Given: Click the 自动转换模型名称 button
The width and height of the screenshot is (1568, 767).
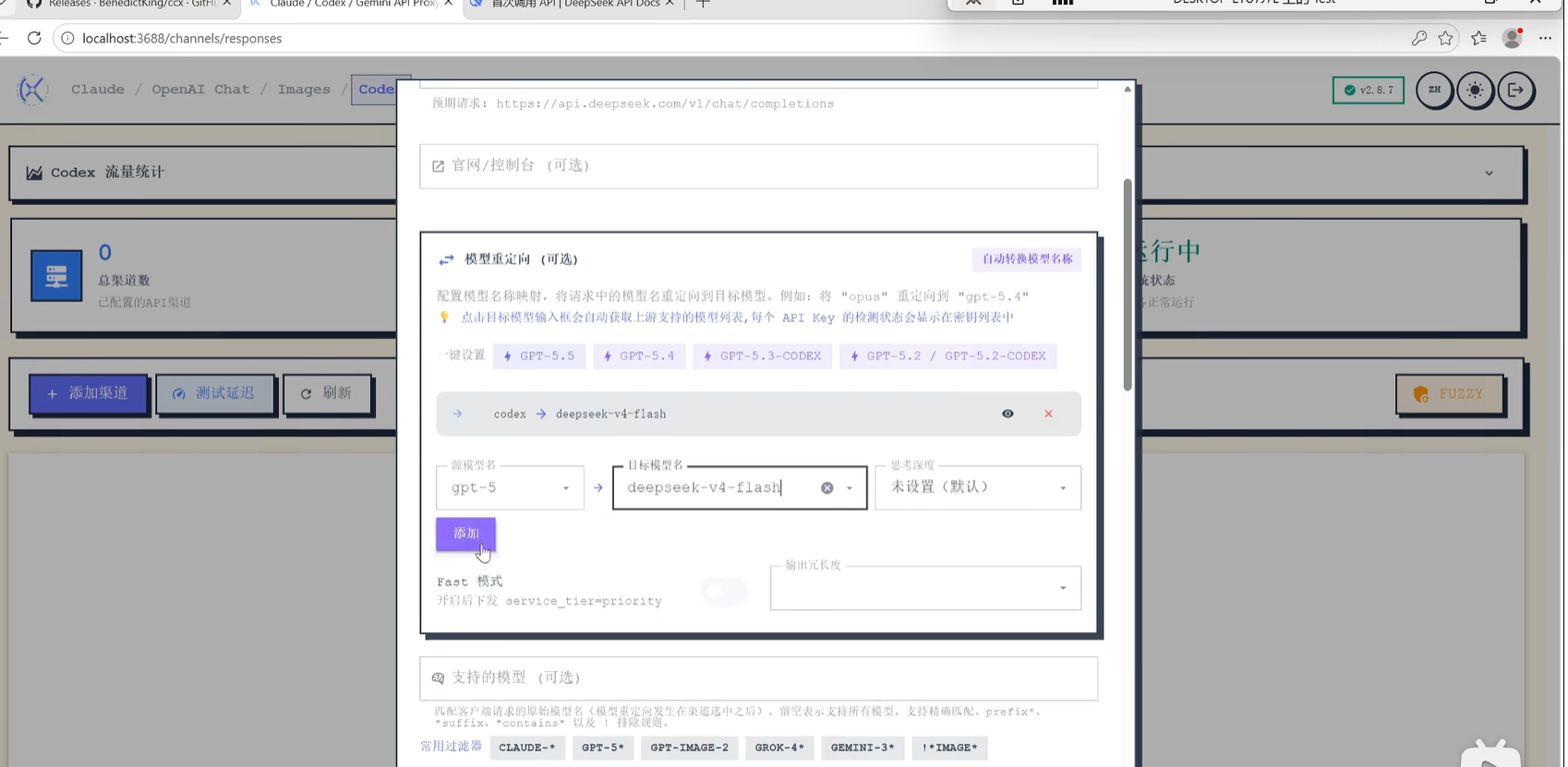Looking at the screenshot, I should 1027,259.
